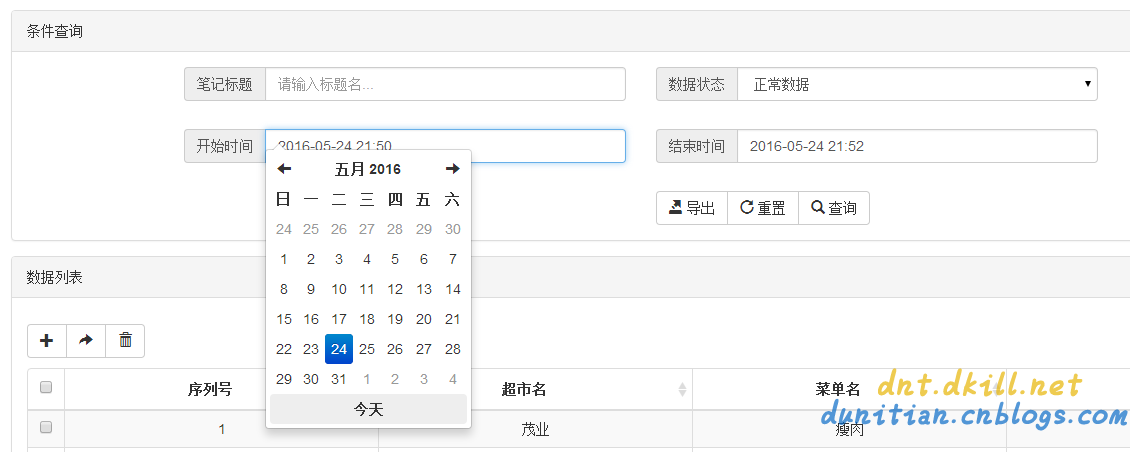
Task: Click the 条件查询 panel heading
Action: point(55,31)
